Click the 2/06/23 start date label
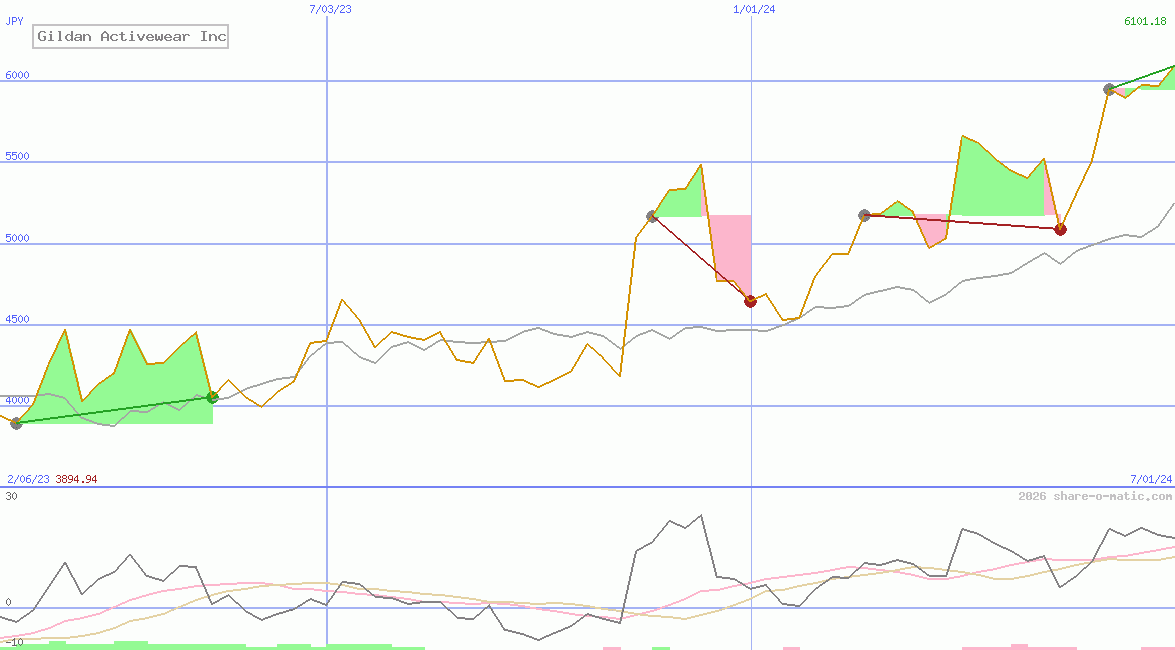This screenshot has height=650, width=1175. click(x=28, y=479)
